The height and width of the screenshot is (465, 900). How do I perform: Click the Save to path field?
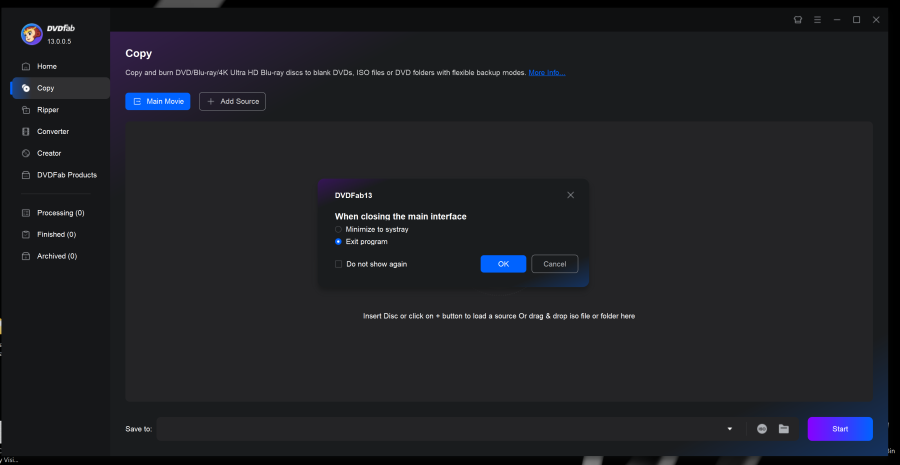point(439,429)
